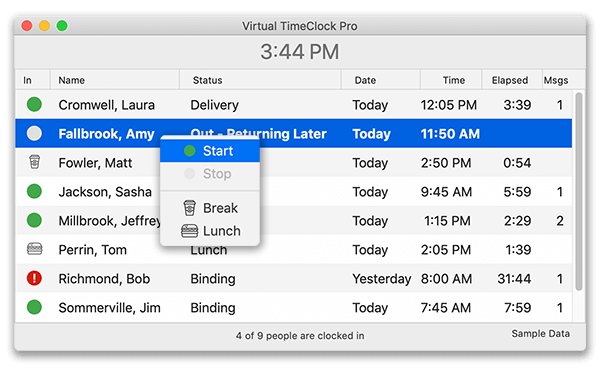The image size is (602, 369).
Task: Click burger lunch icon for Perrin, Tom
Action: pos(35,249)
